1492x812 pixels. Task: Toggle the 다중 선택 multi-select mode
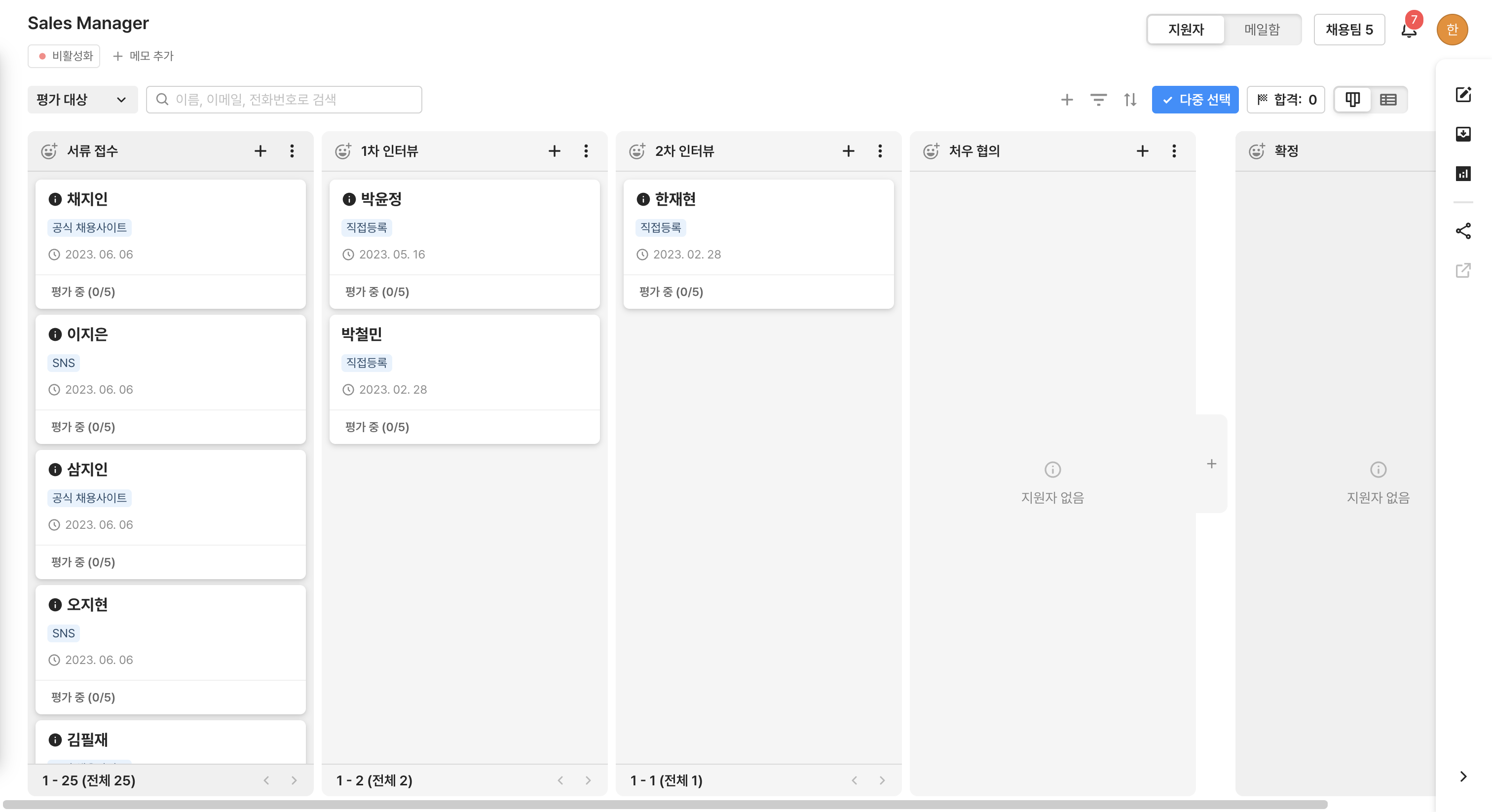[1195, 100]
